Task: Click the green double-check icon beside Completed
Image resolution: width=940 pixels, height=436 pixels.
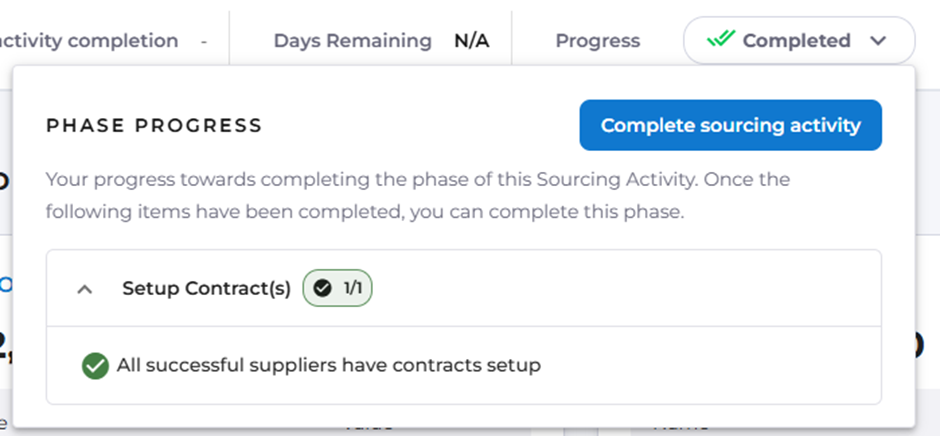Action: [x=720, y=40]
